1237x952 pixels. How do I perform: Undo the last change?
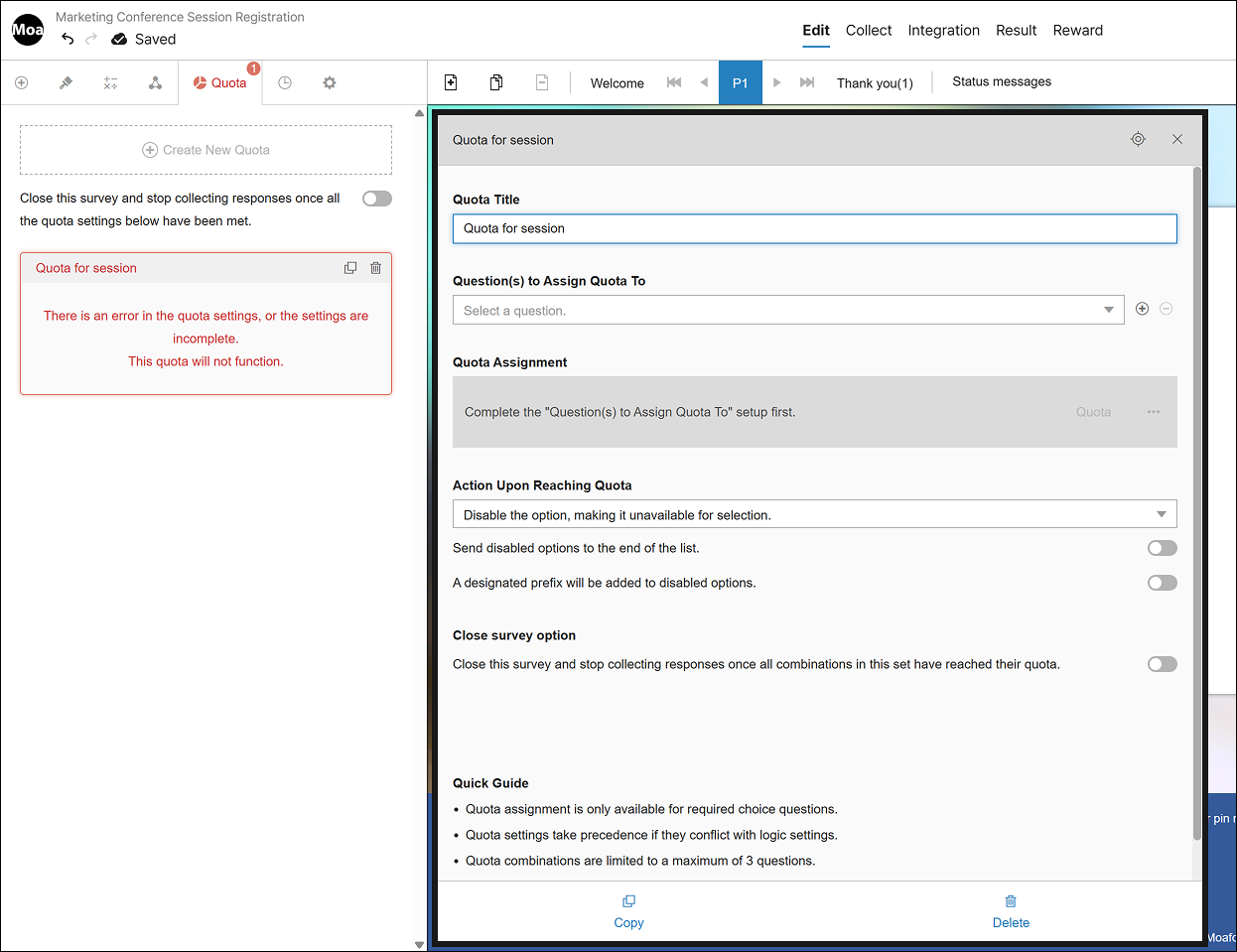pyautogui.click(x=68, y=39)
